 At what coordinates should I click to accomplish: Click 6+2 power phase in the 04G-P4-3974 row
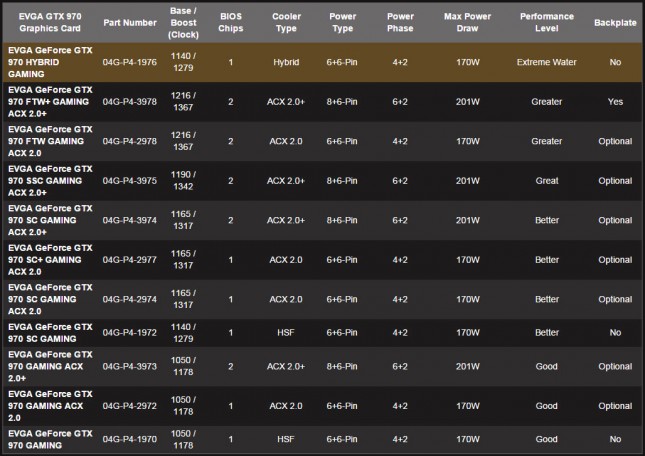point(400,220)
